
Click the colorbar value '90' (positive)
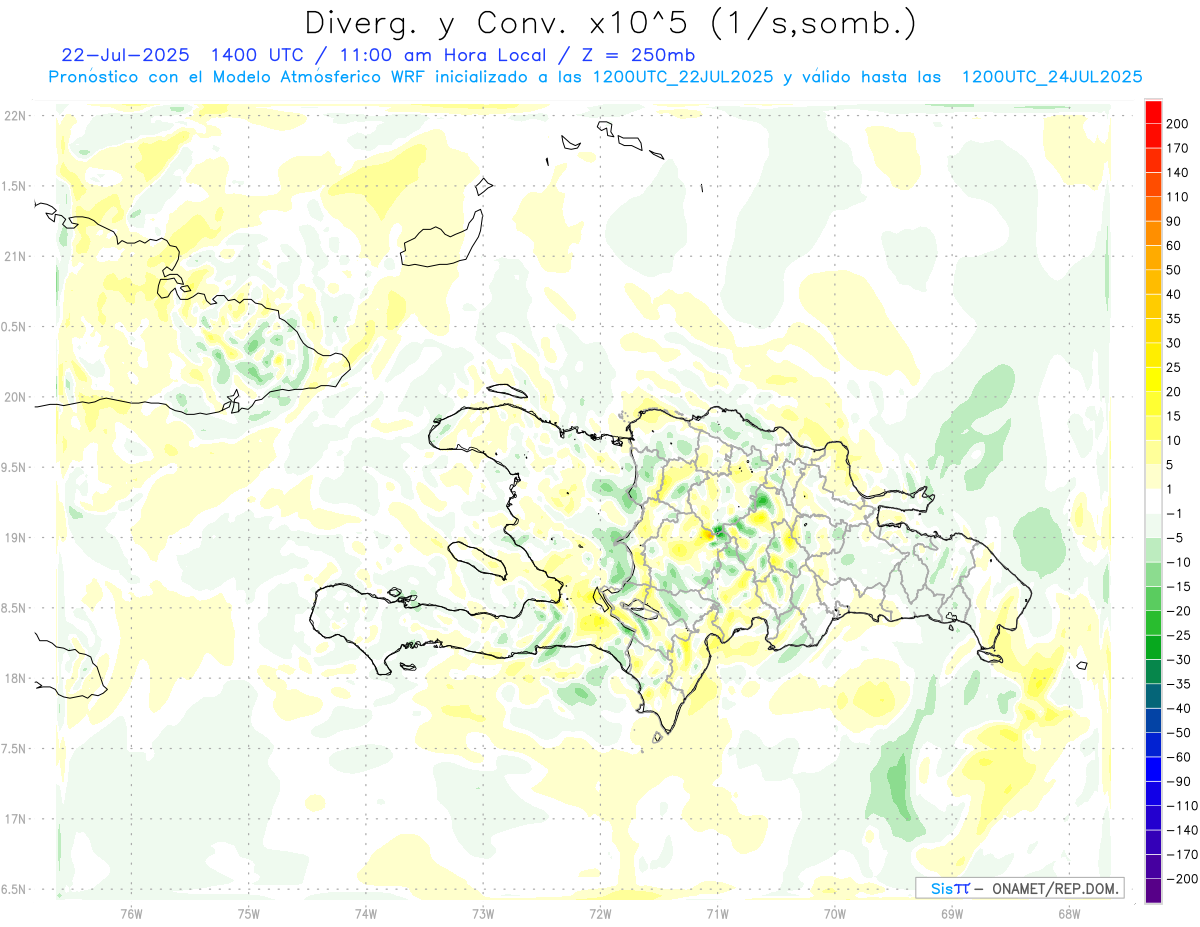click(1174, 221)
